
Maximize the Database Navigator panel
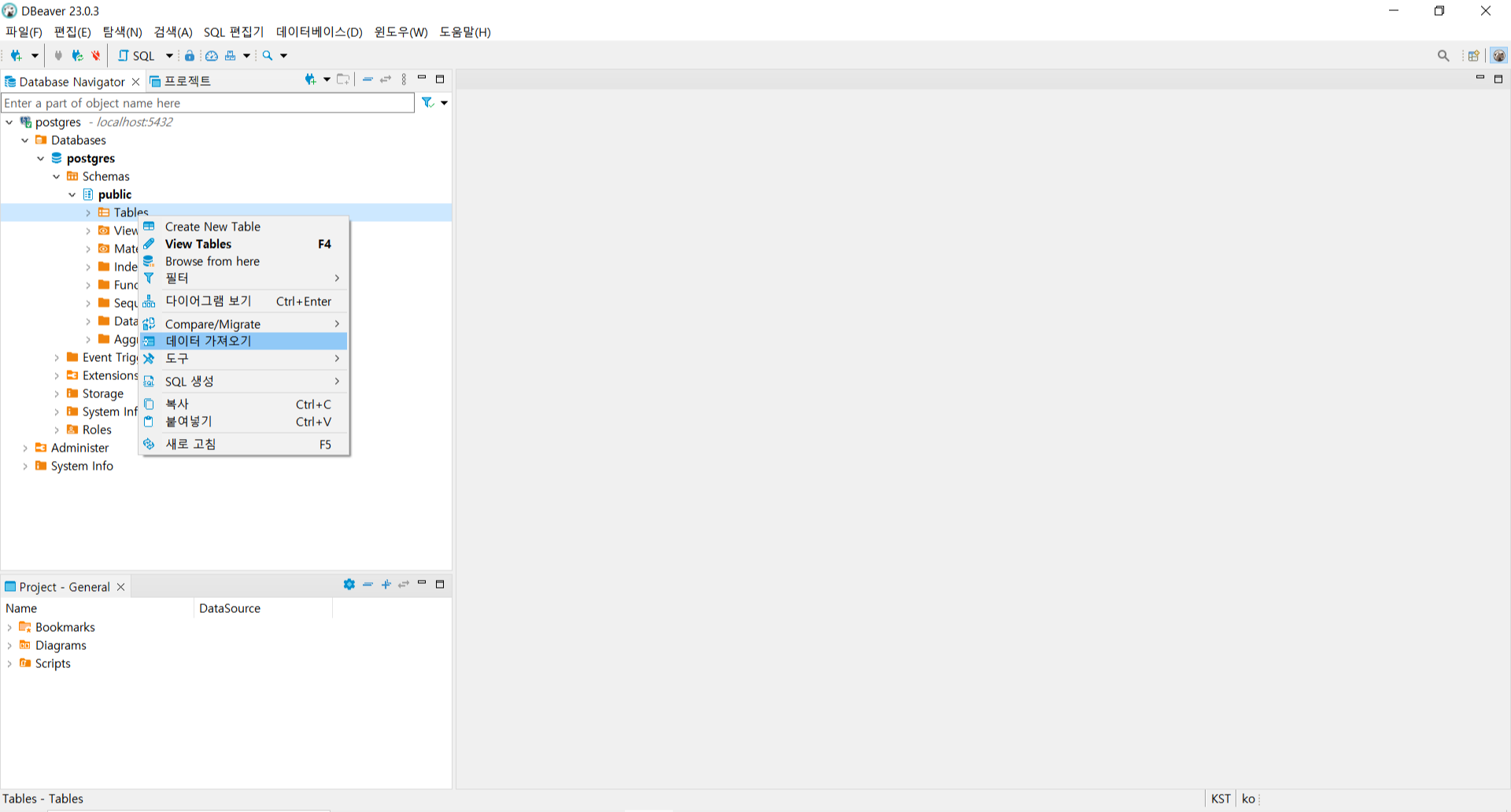point(440,79)
